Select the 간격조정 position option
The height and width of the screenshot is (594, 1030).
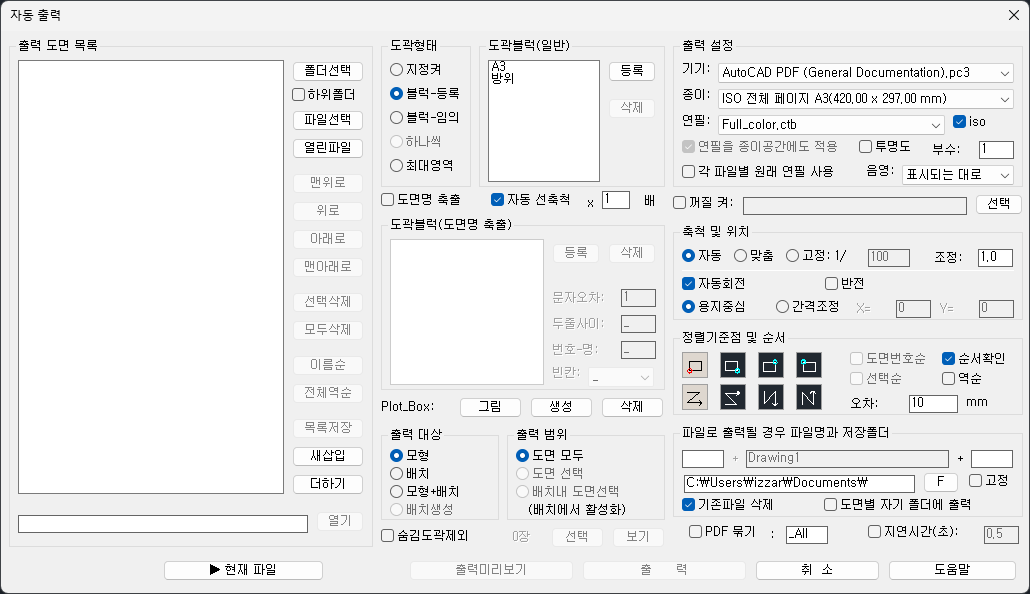808,306
